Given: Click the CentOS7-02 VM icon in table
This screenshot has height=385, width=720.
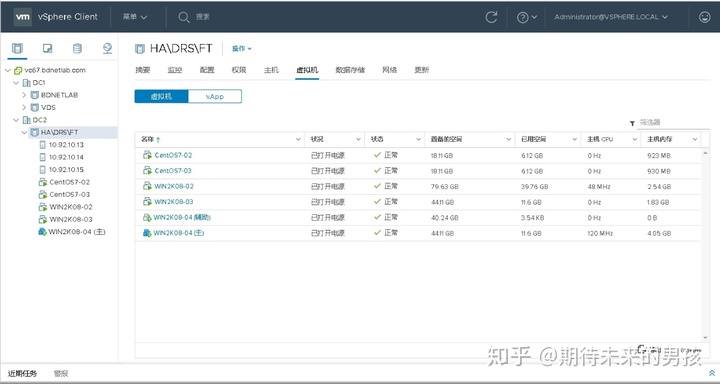Looking at the screenshot, I should coord(147,155).
